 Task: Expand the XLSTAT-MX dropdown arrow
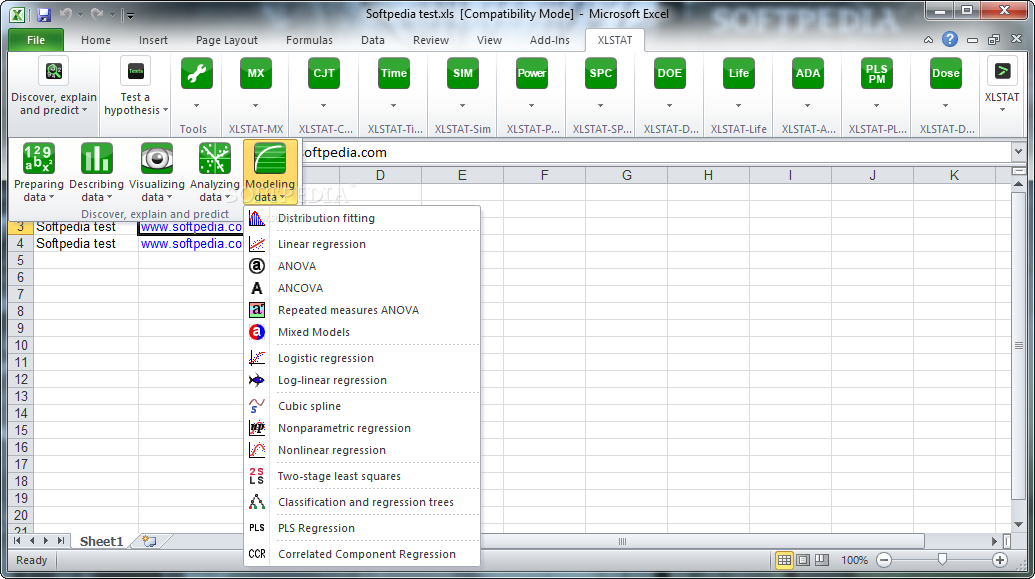255,106
